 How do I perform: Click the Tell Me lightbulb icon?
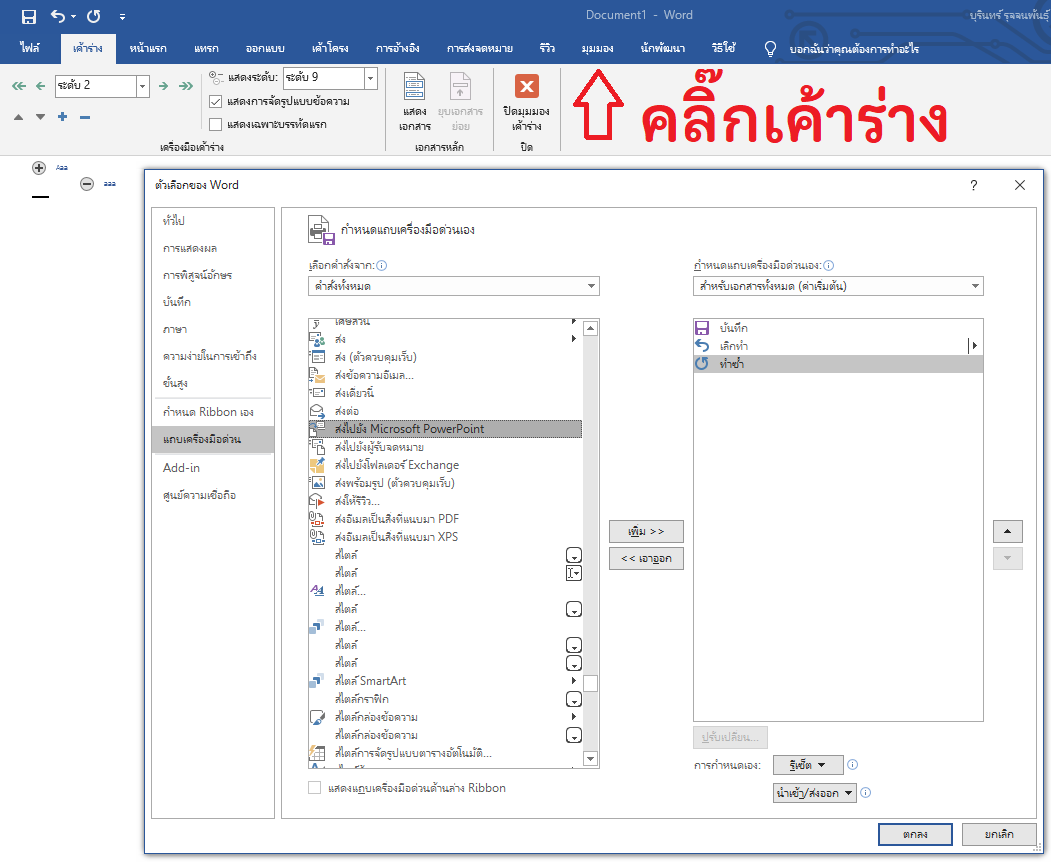(x=770, y=48)
